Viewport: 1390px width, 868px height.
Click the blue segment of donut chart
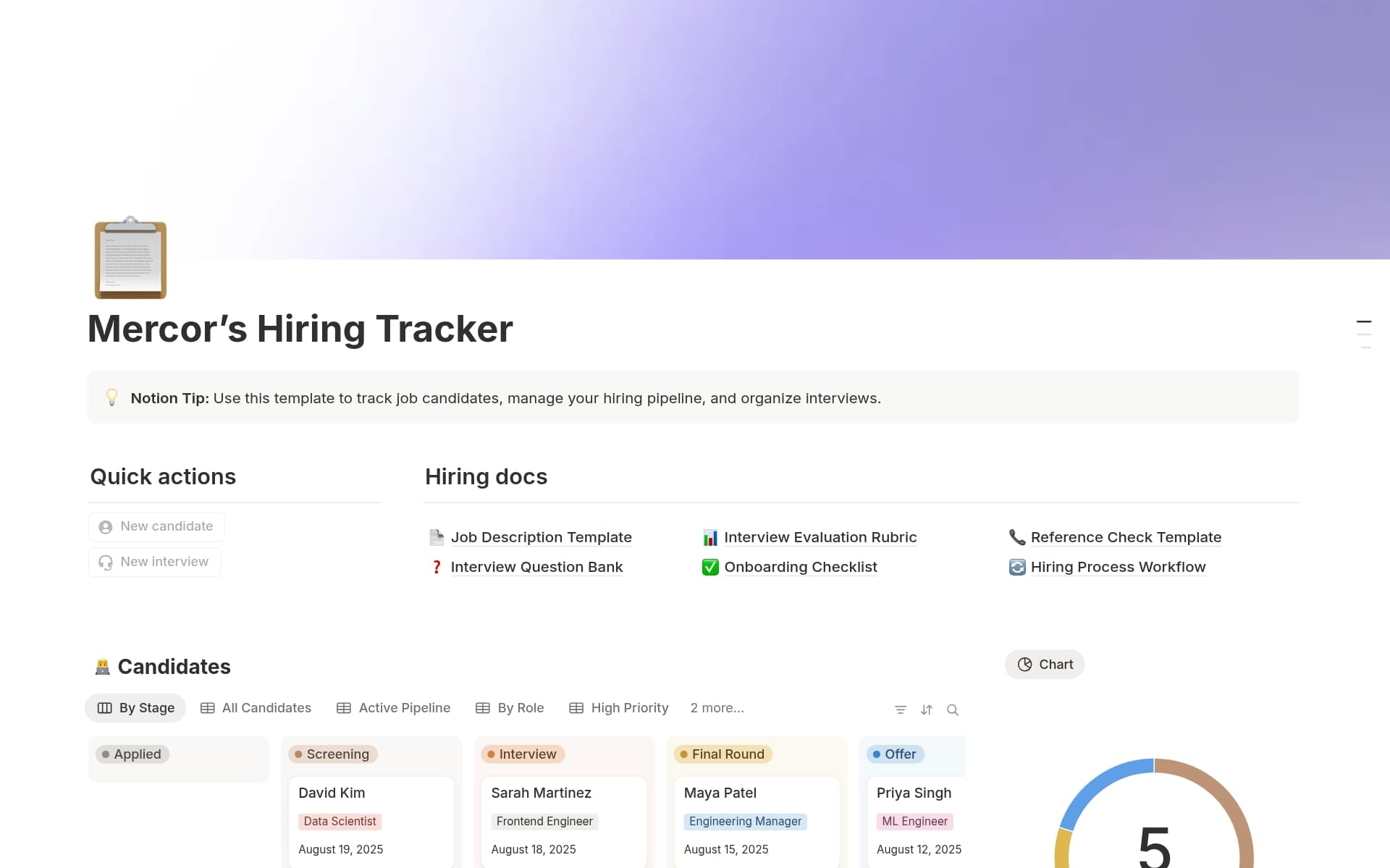coord(1100,785)
